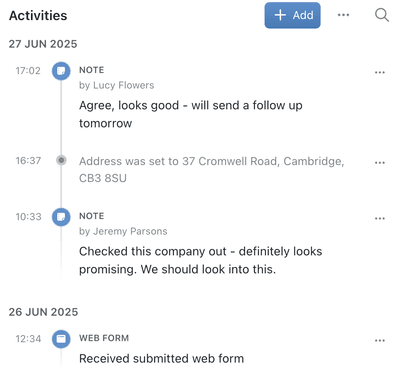400x376 pixels.
Task: Click the 27 JUN 2025 date header
Action: tap(43, 44)
